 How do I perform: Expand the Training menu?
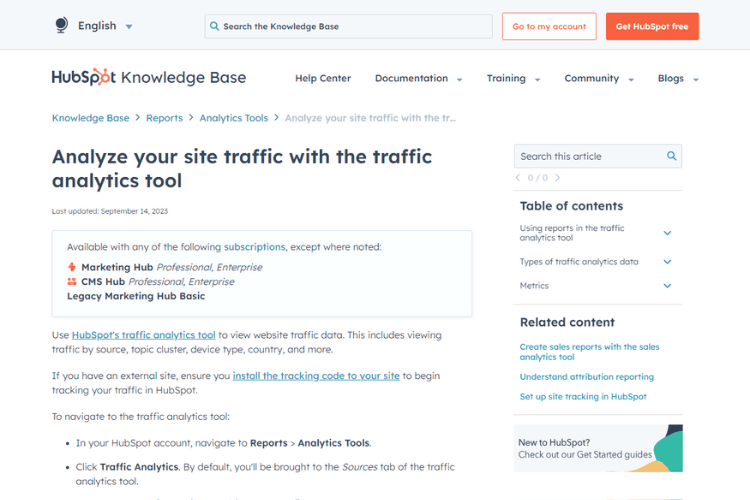pyautogui.click(x=513, y=78)
